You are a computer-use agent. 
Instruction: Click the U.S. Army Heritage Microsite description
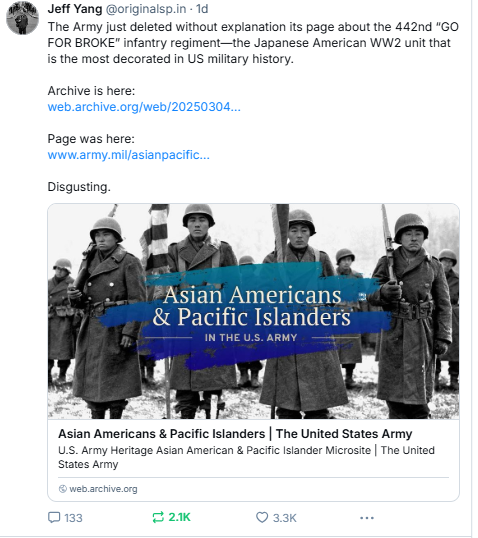(x=246, y=457)
